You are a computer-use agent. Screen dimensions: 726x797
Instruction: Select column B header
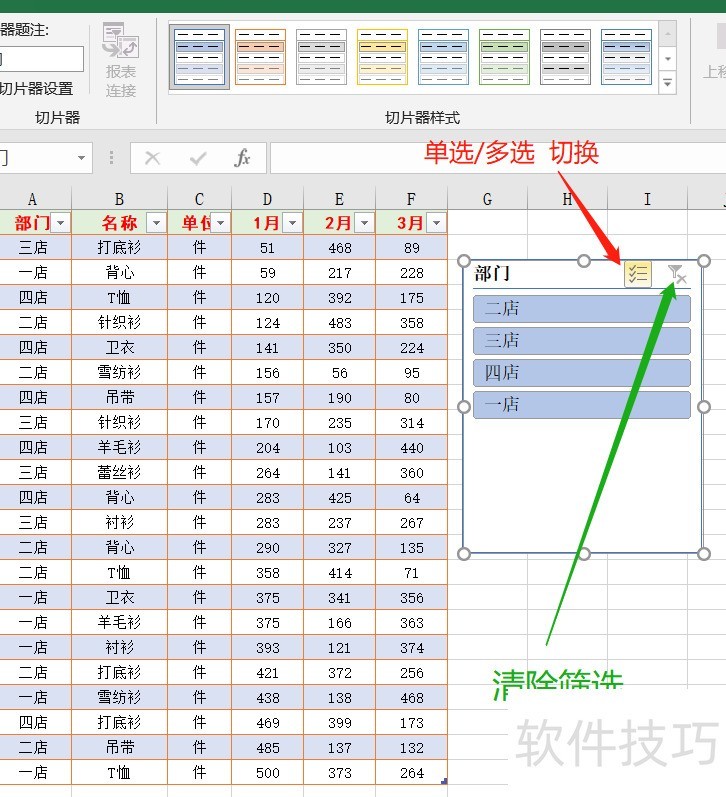(119, 199)
